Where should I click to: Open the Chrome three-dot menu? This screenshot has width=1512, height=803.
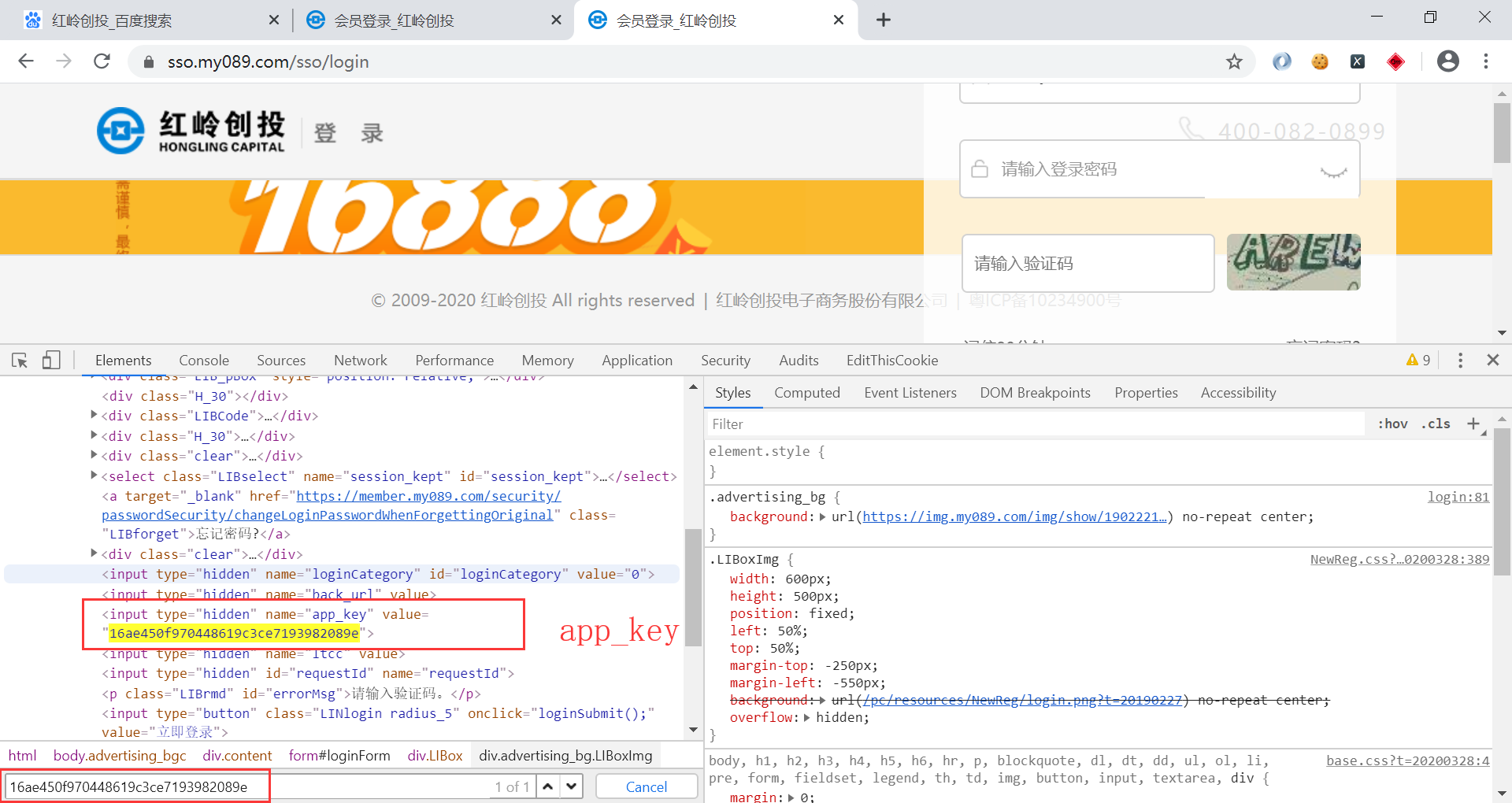[1486, 61]
